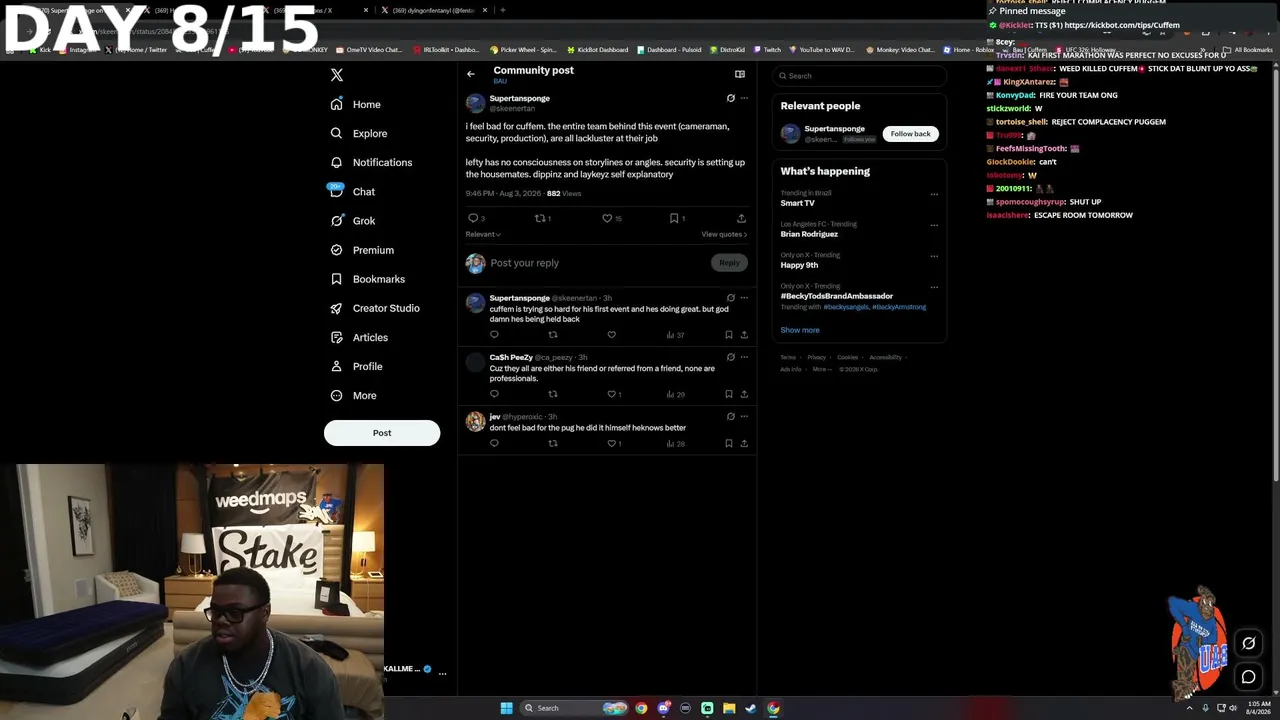Open more options for Happy 9th trend
The width and height of the screenshot is (1280, 720).
pos(934,256)
